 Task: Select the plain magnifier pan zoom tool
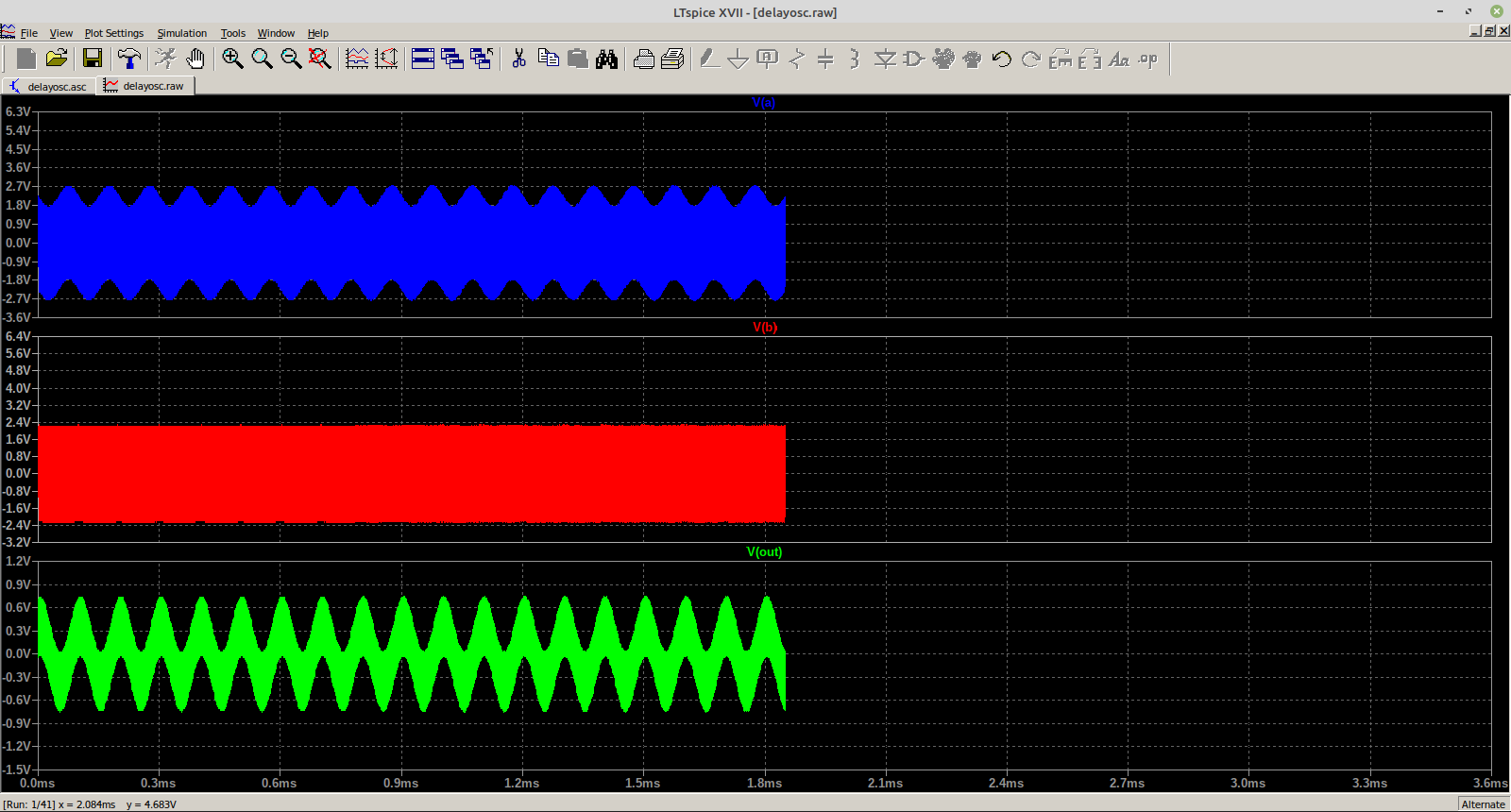262,59
